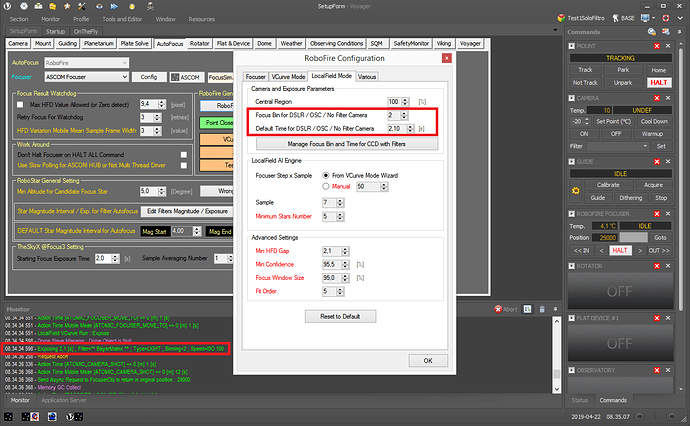This screenshot has height=426, width=690.
Task: Adjust the Focus Bin spinner arrows
Action: click(x=404, y=115)
